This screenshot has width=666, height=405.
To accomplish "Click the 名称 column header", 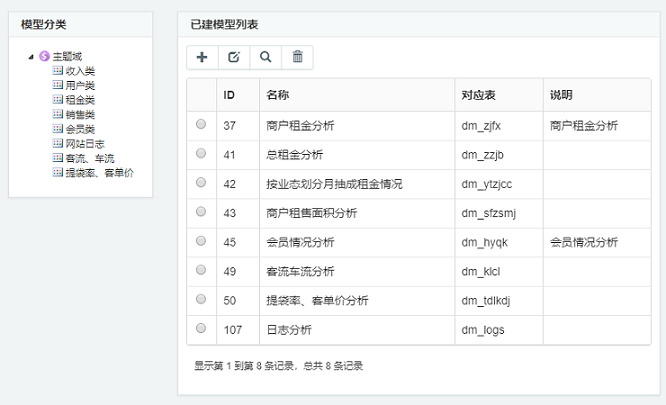I will click(278, 95).
